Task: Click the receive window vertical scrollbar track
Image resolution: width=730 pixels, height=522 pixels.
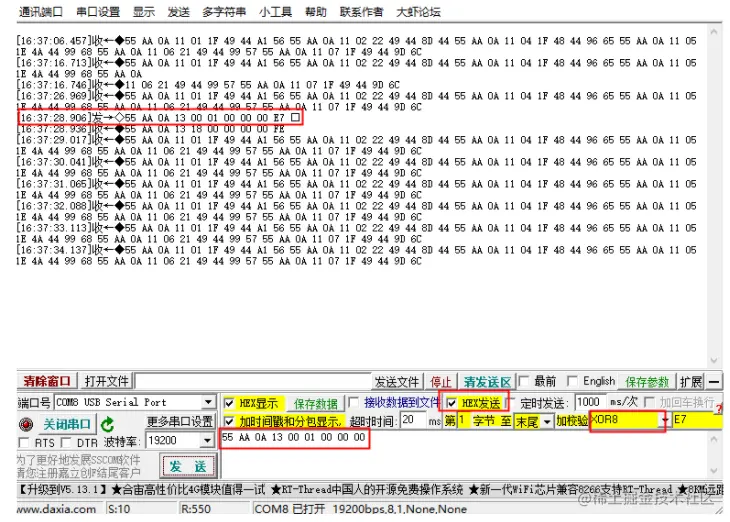Action: click(x=714, y=196)
